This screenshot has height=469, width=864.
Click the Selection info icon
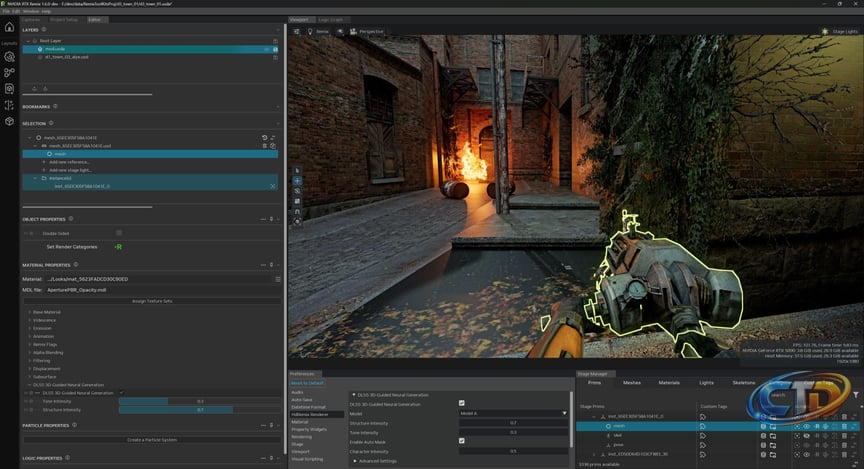(x=51, y=123)
